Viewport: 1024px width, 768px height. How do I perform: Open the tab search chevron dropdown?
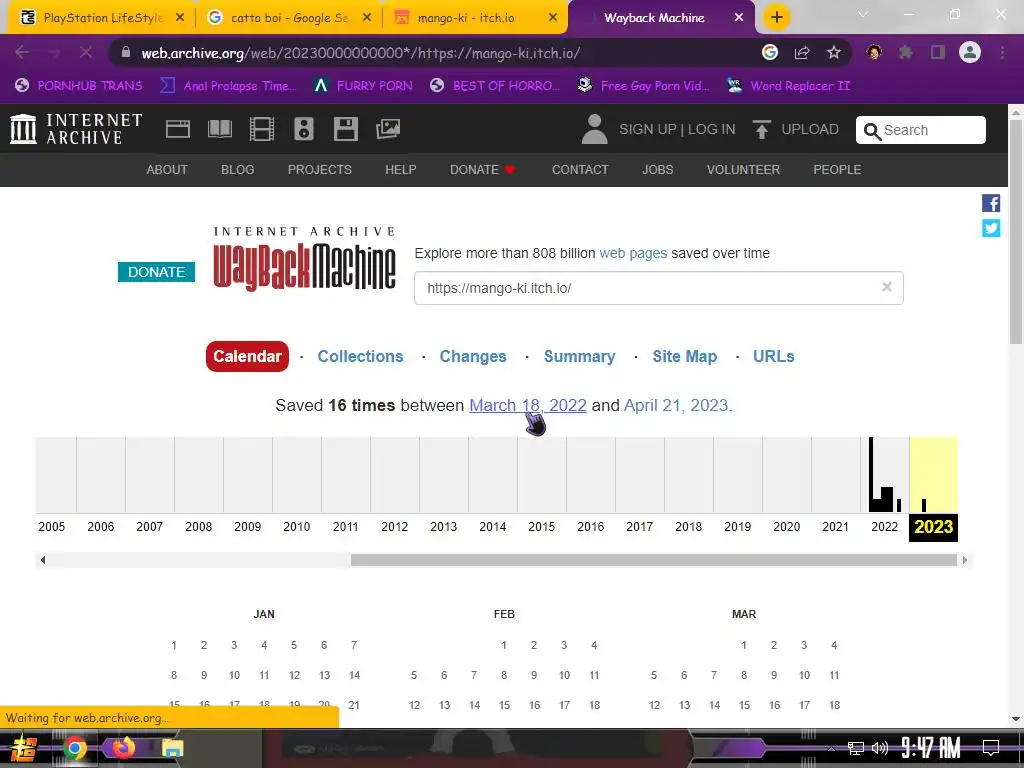[x=863, y=14]
